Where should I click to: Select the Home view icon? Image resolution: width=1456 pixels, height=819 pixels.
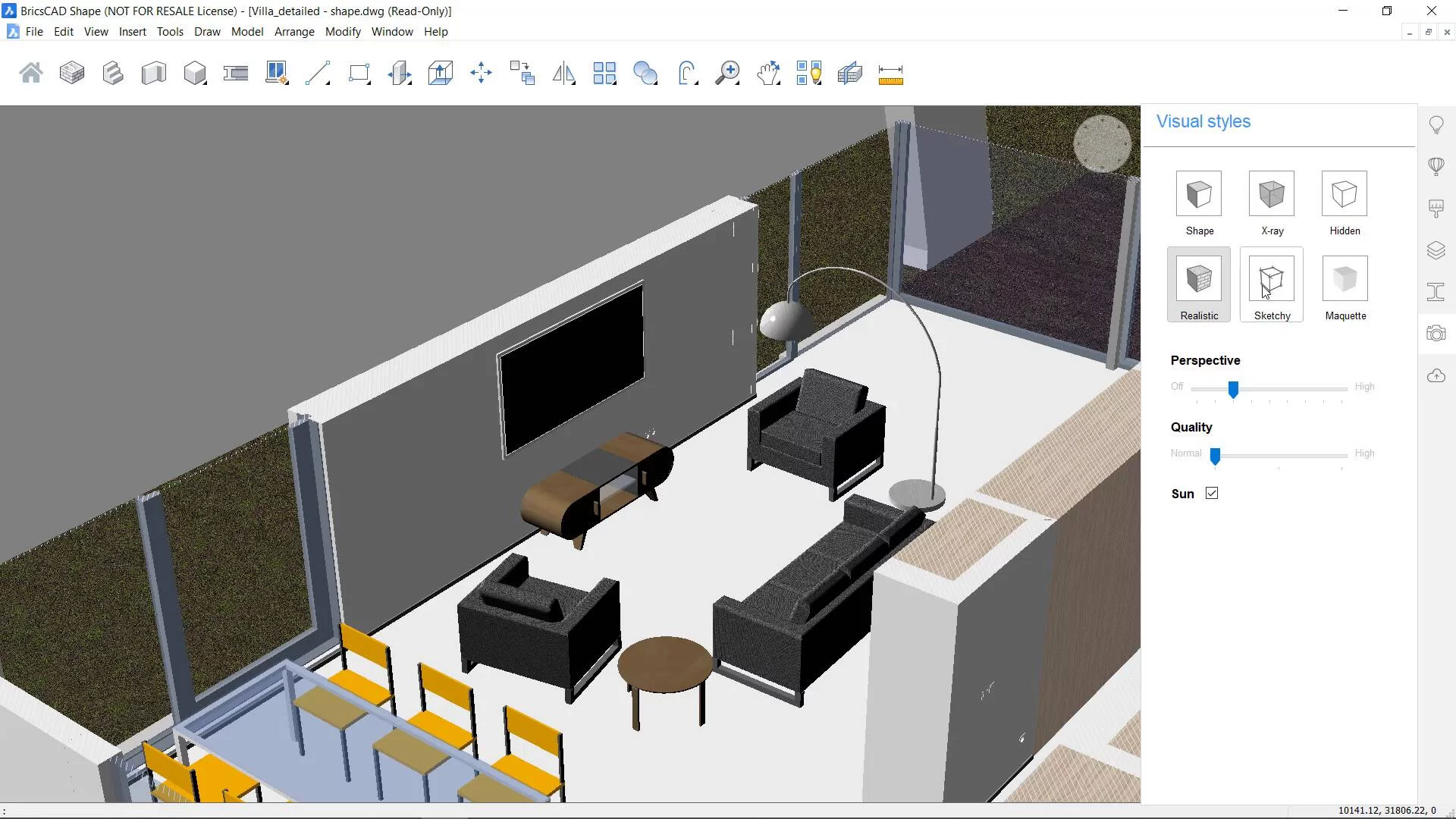pos(30,72)
